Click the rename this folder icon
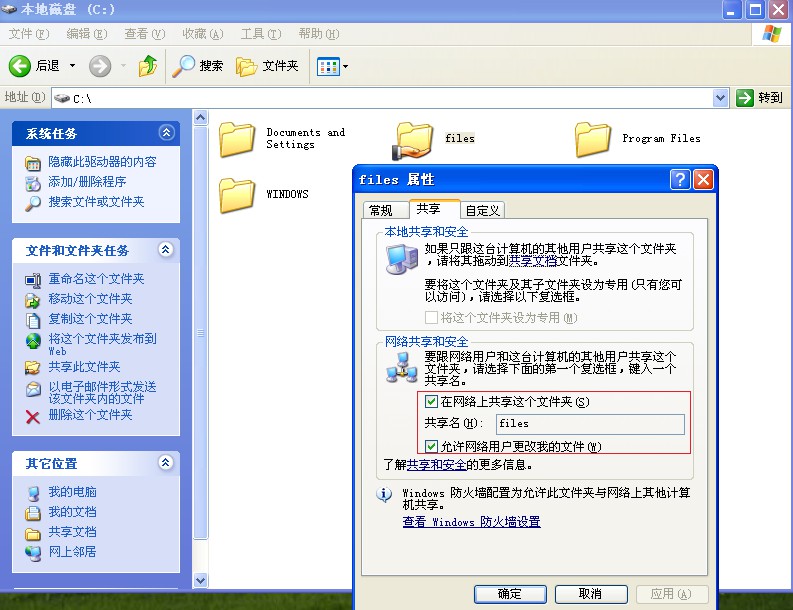This screenshot has height=610, width=793. 33,280
